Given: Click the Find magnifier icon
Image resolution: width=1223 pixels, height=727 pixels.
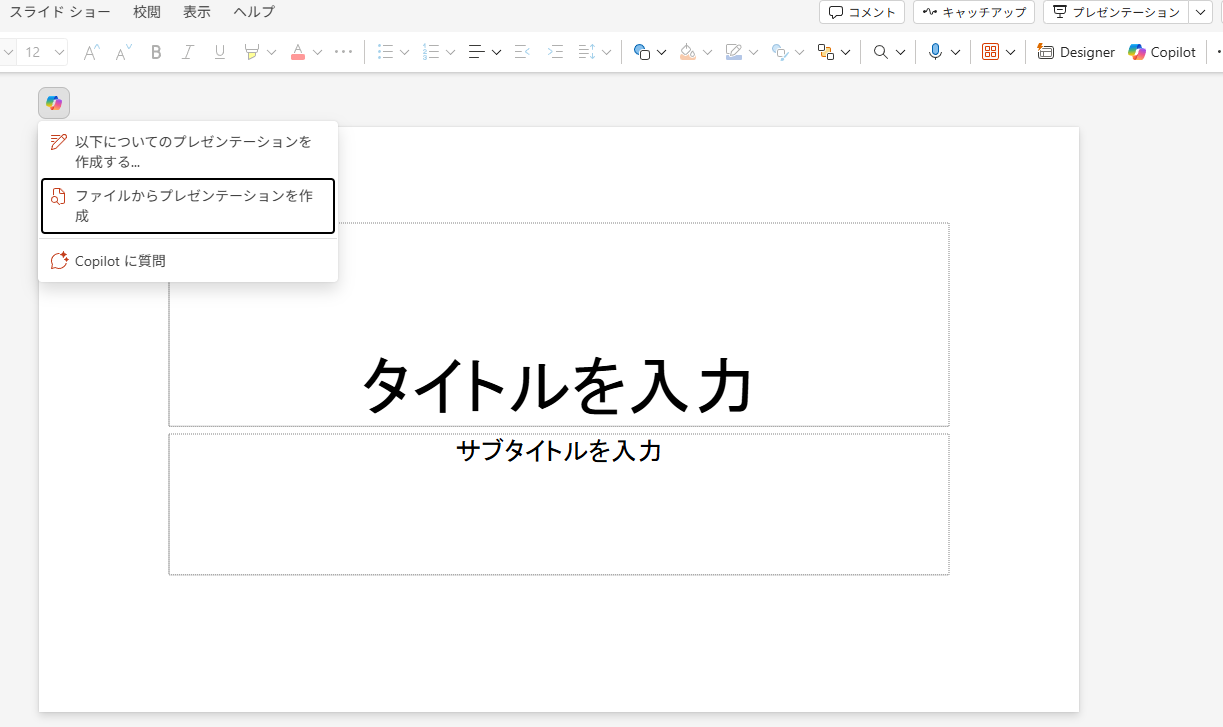Looking at the screenshot, I should pos(881,52).
